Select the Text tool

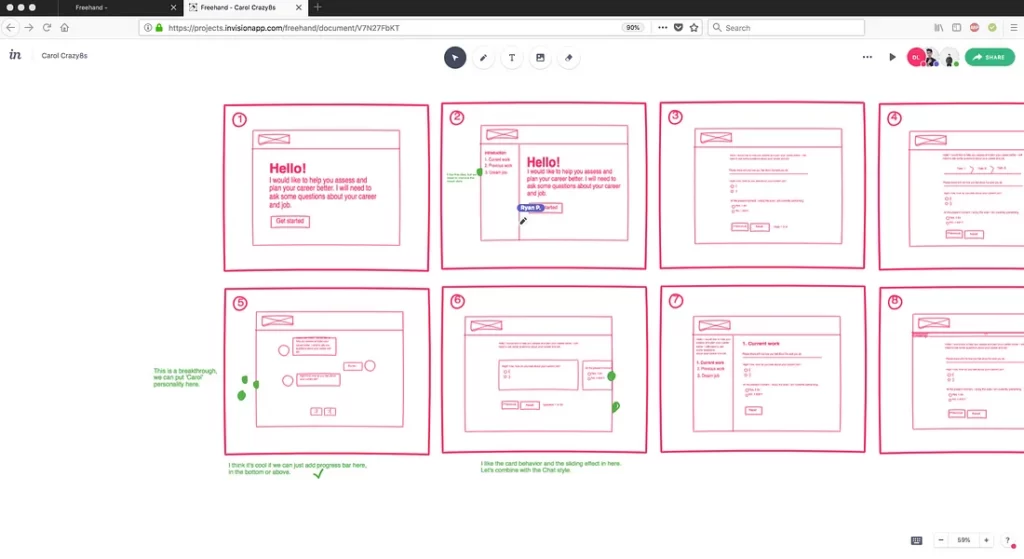point(512,57)
